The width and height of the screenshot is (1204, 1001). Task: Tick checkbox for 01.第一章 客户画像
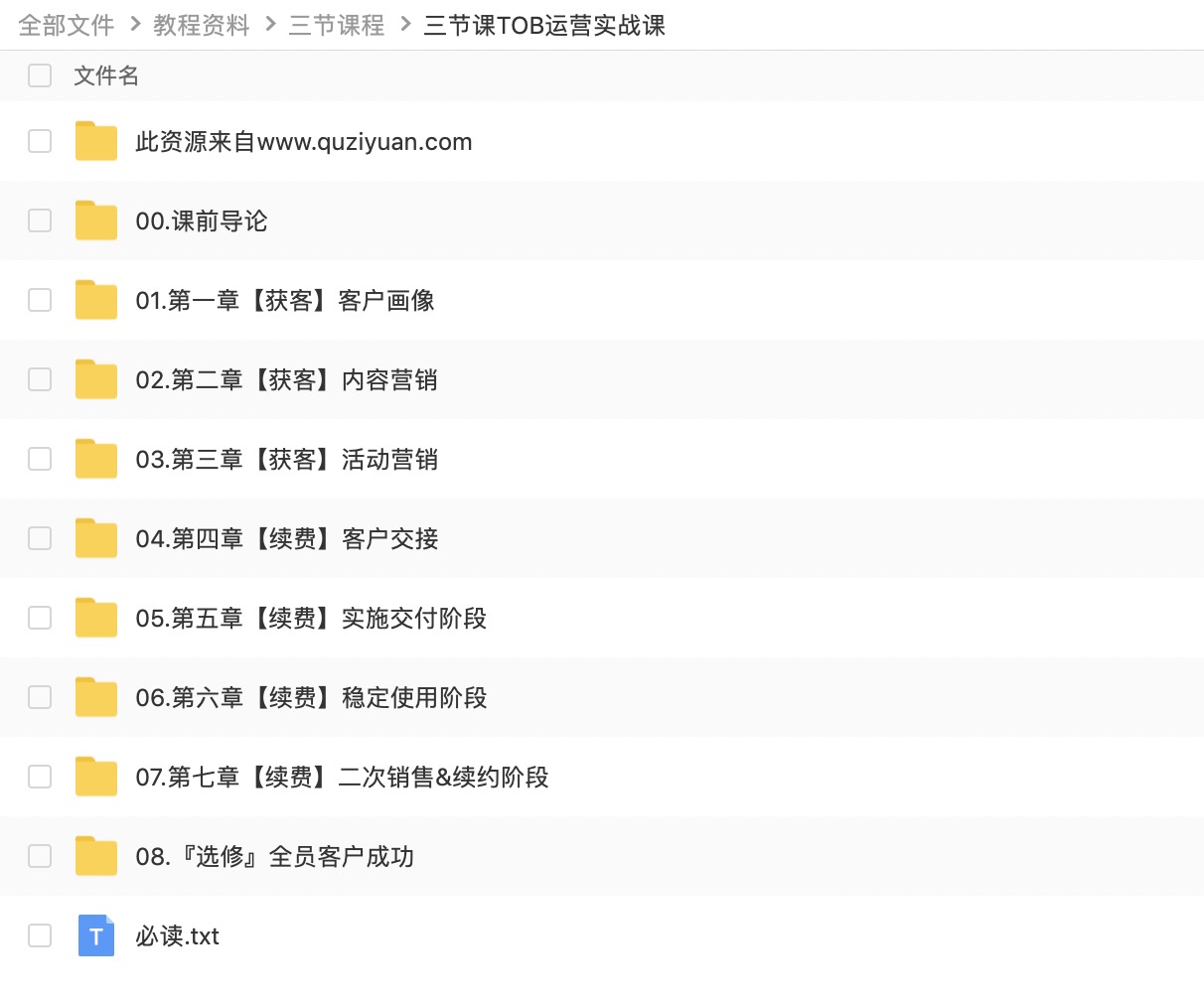(40, 300)
